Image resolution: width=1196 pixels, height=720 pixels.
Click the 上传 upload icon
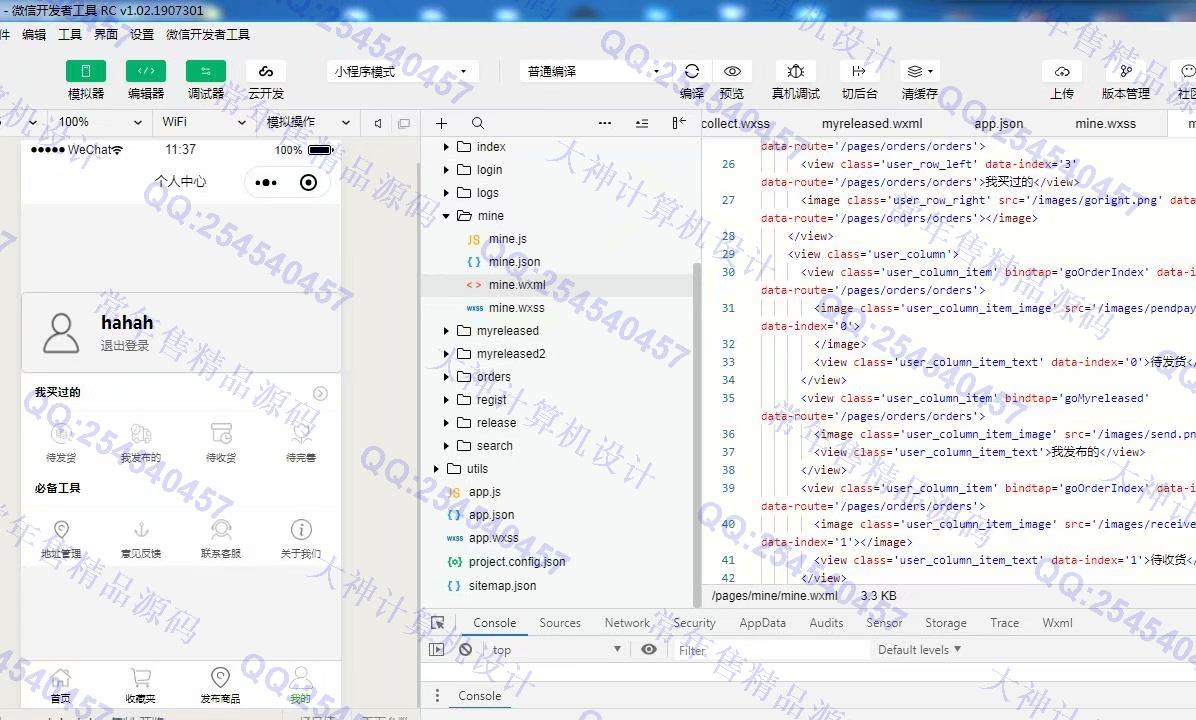click(x=1062, y=71)
